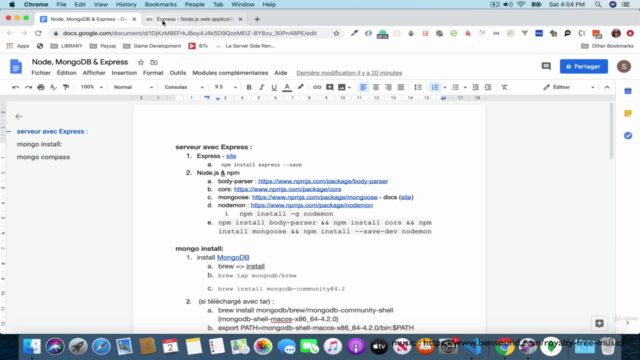Viewport: 640px width, 360px height.
Task: Open the Insertion menu
Action: point(124,73)
